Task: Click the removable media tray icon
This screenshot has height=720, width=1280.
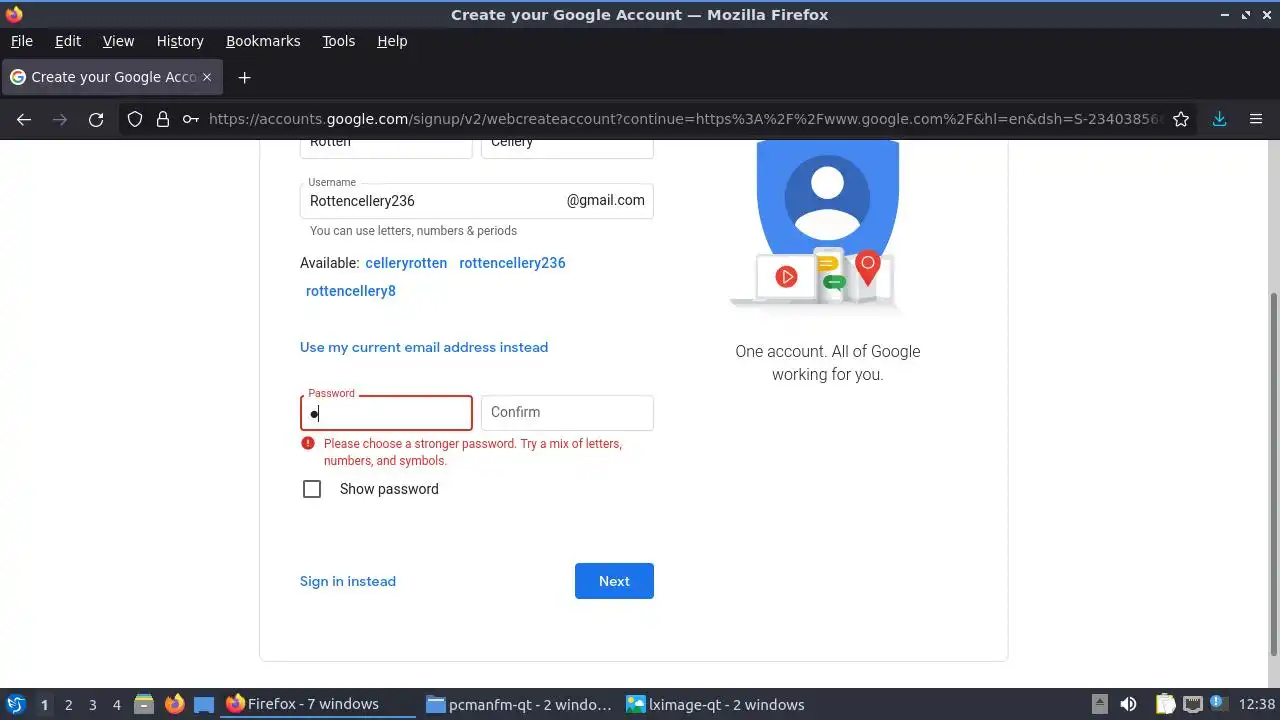Action: click(1099, 704)
